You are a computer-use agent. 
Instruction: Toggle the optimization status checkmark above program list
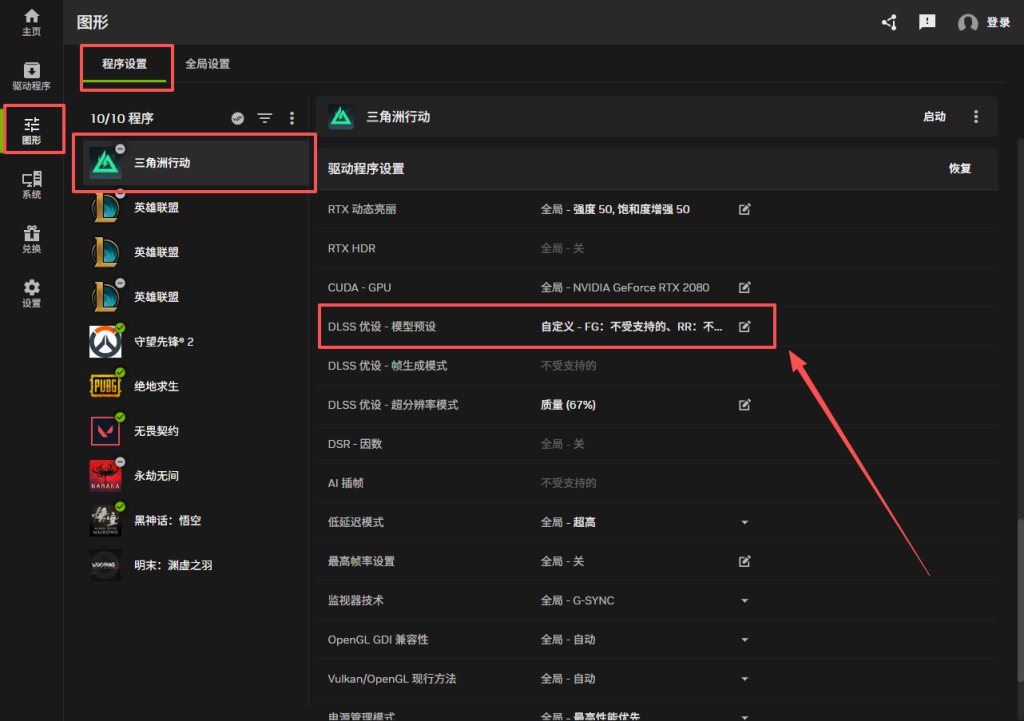point(238,118)
